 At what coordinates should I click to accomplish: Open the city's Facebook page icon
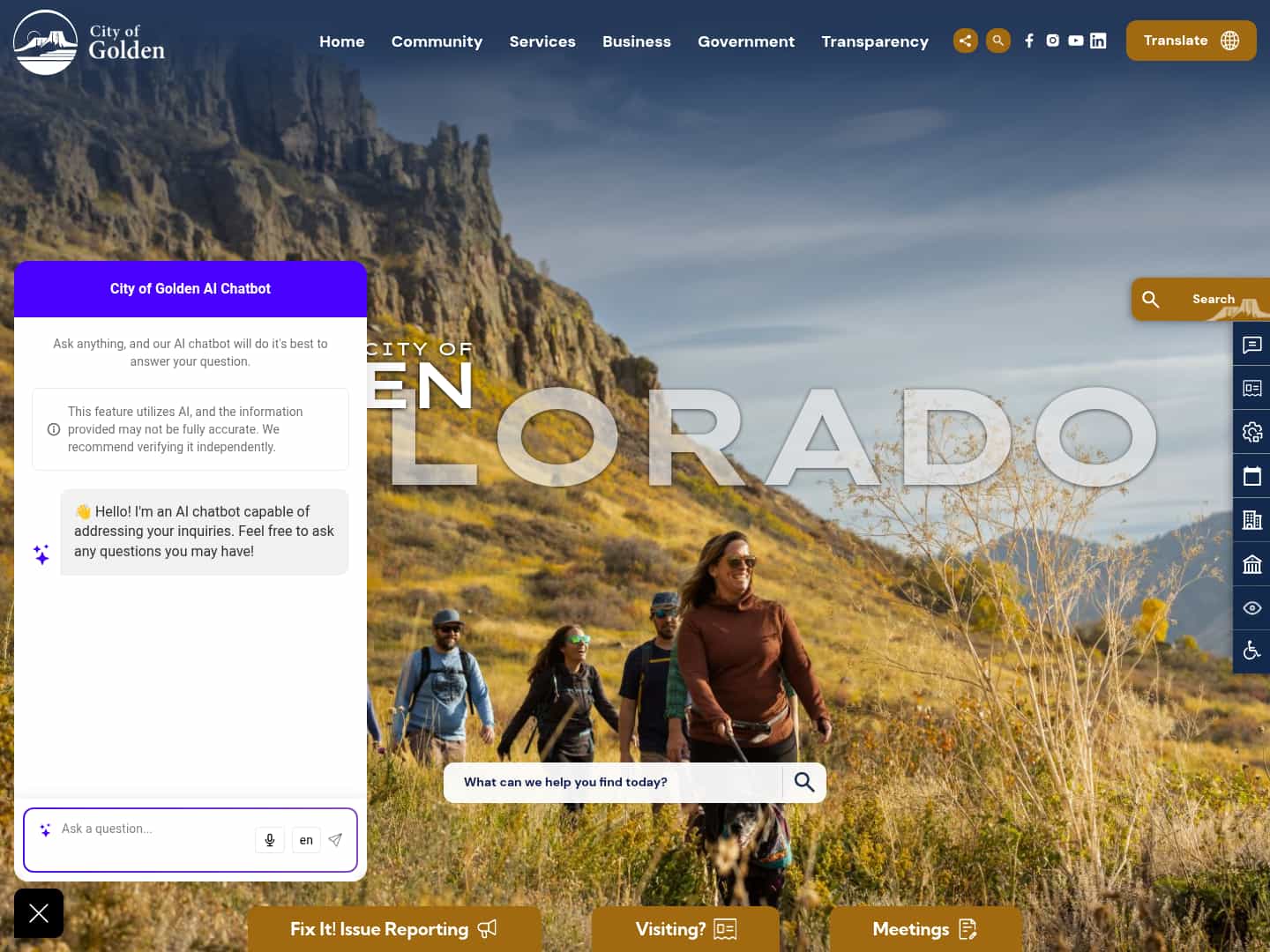[1029, 41]
